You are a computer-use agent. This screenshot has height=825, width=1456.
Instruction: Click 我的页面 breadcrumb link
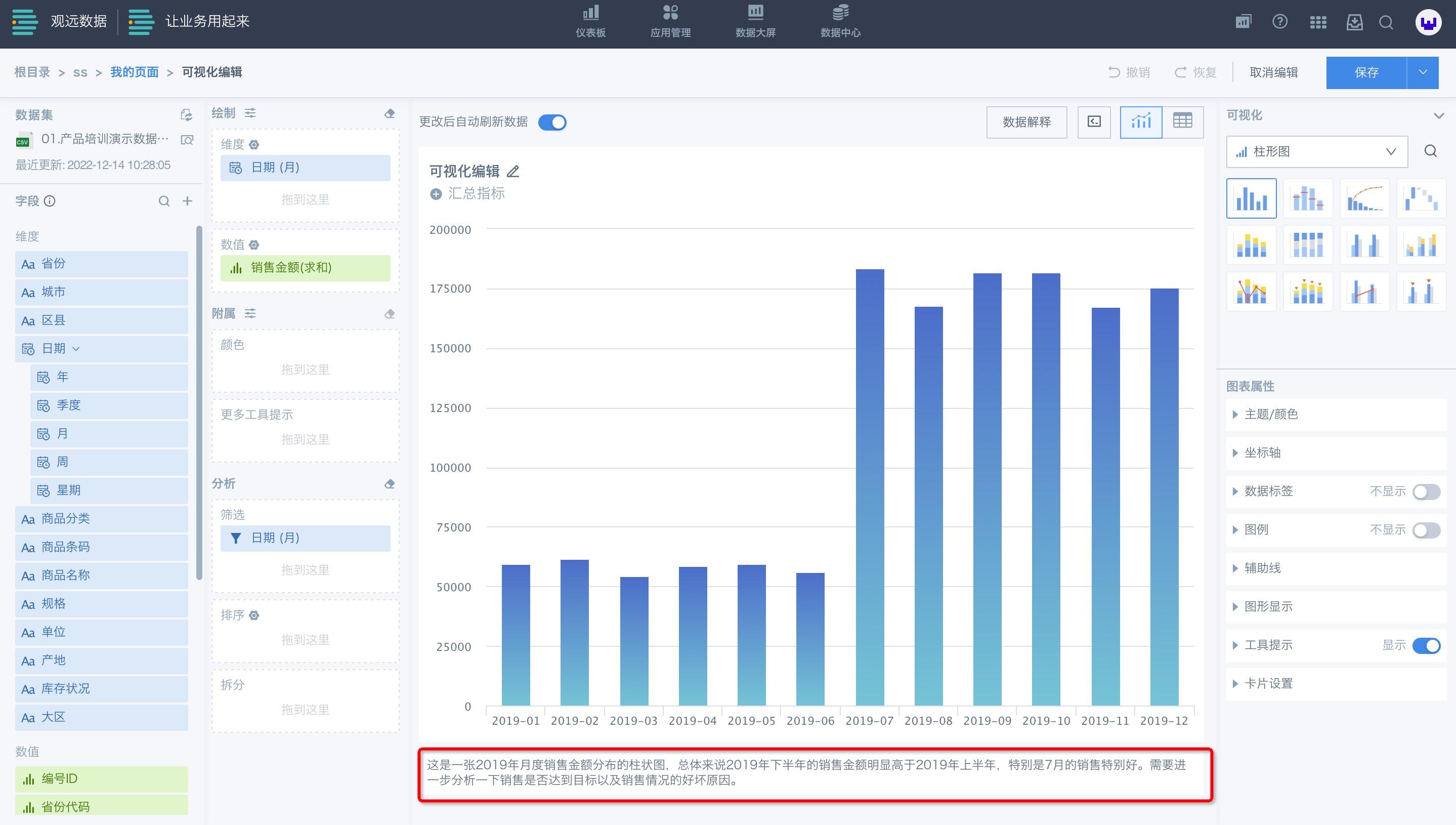point(134,72)
